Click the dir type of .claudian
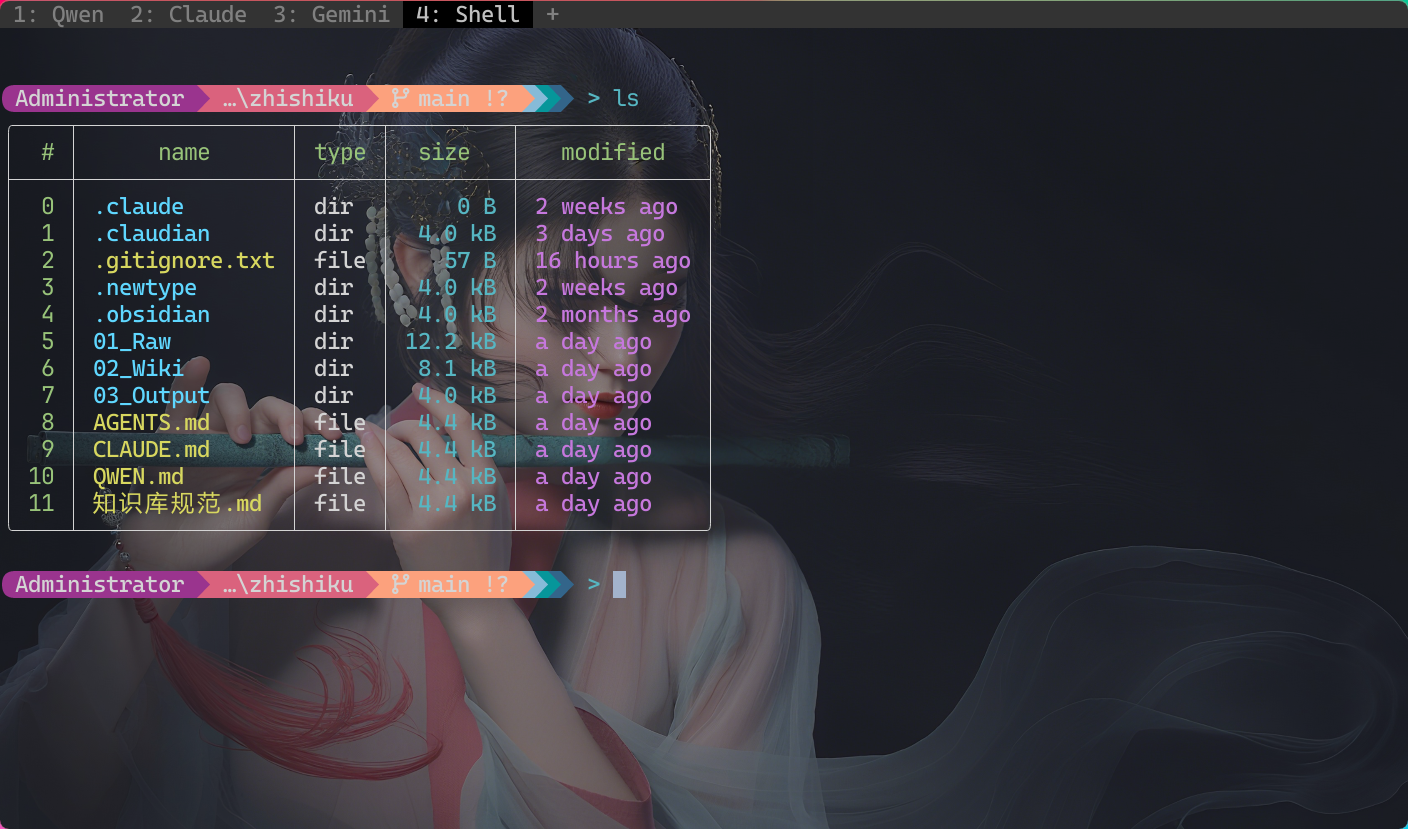The height and width of the screenshot is (829, 1408). tap(334, 234)
